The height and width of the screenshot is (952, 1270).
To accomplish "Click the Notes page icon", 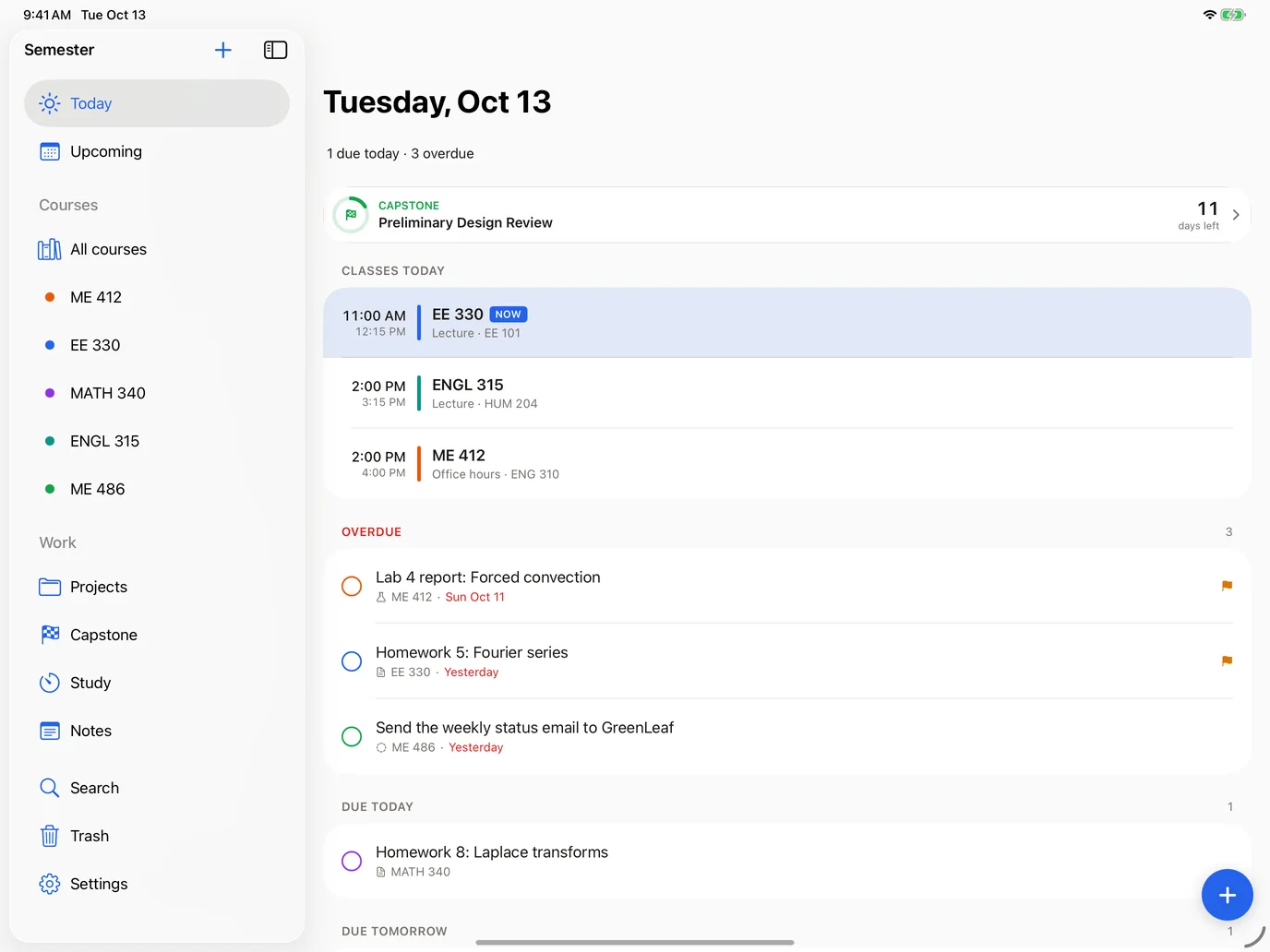I will pyautogui.click(x=50, y=731).
